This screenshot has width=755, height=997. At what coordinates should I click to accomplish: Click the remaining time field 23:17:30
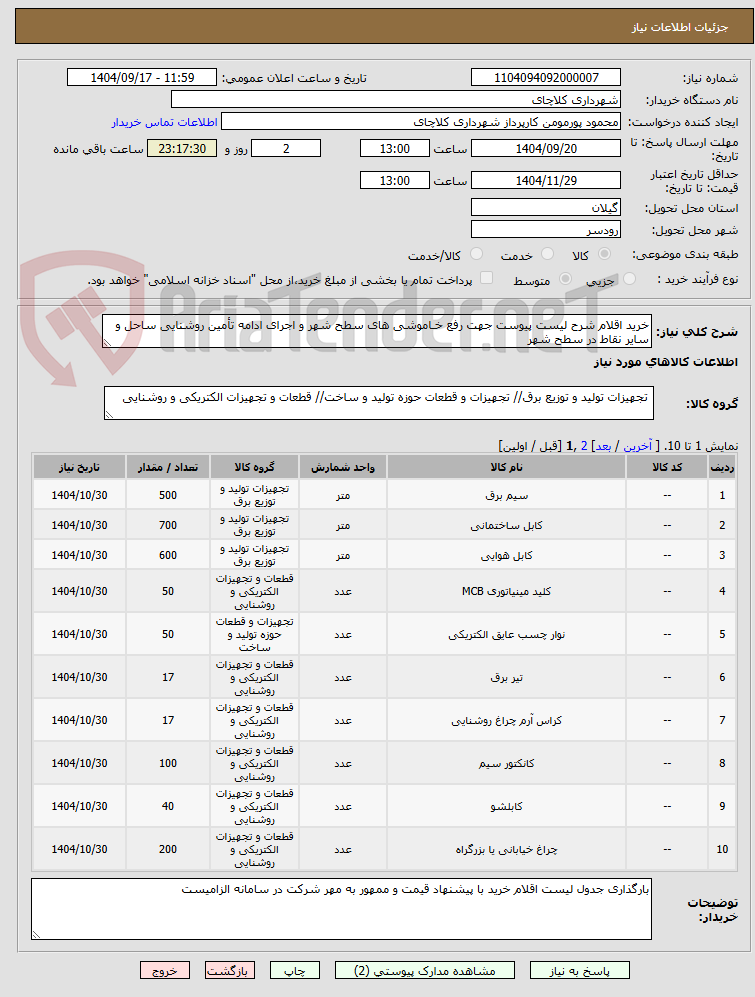click(x=182, y=149)
